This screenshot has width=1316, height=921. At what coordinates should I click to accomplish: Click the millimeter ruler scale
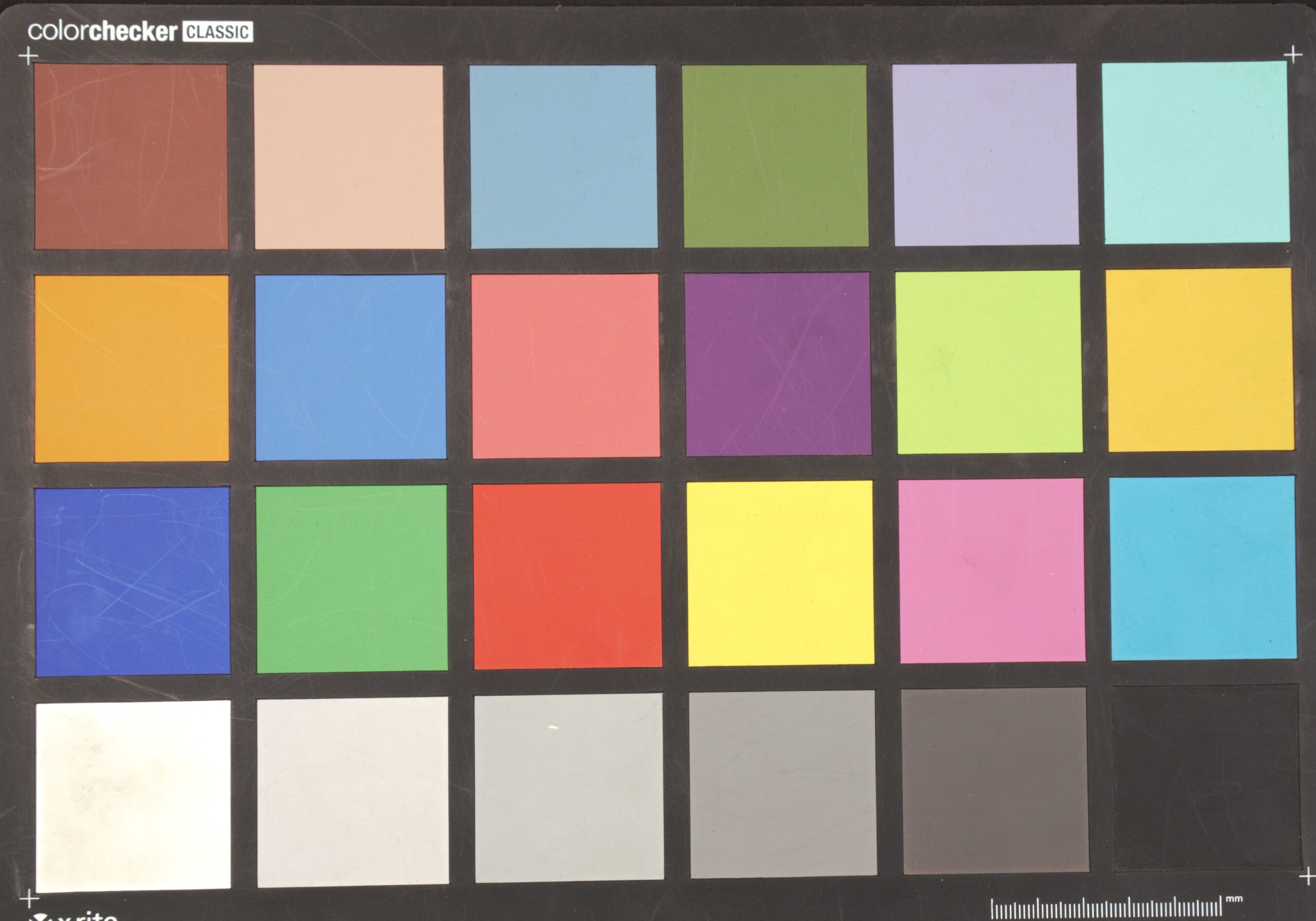coord(1106,908)
